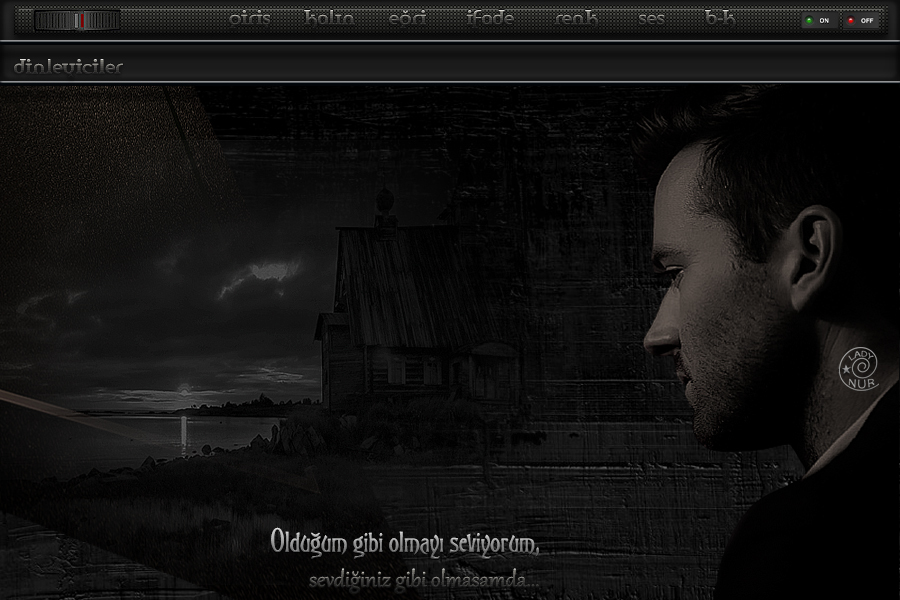900x600 pixels.
Task: Open the ses sound menu
Action: coord(651,19)
